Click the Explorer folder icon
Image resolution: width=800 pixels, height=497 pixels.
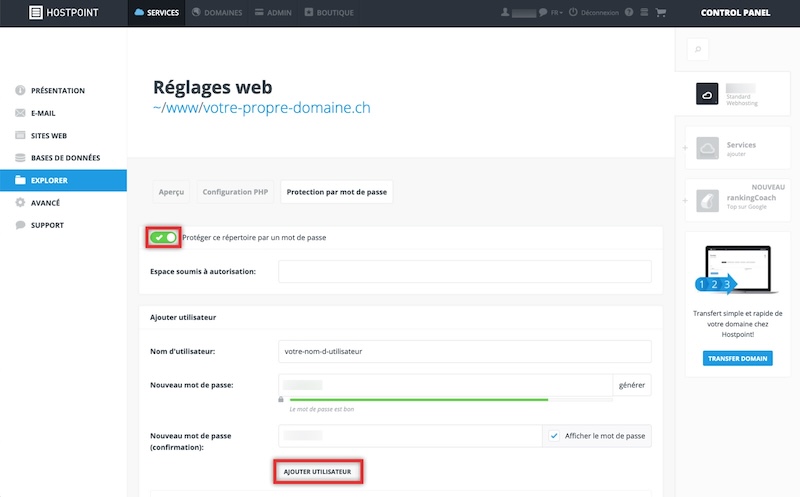pyautogui.click(x=20, y=180)
